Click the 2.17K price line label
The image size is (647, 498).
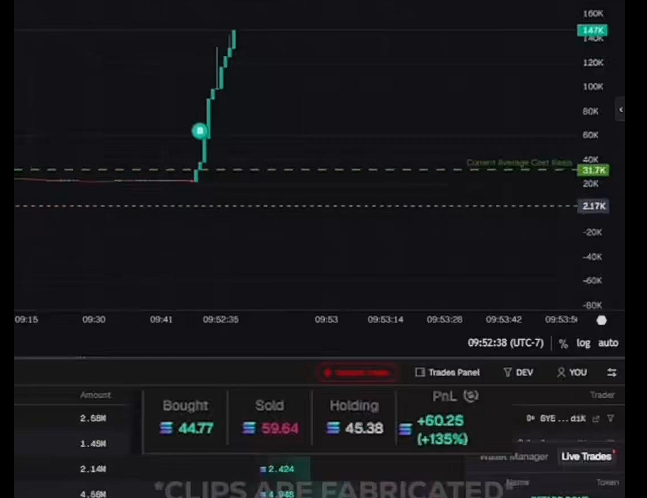(x=593, y=206)
